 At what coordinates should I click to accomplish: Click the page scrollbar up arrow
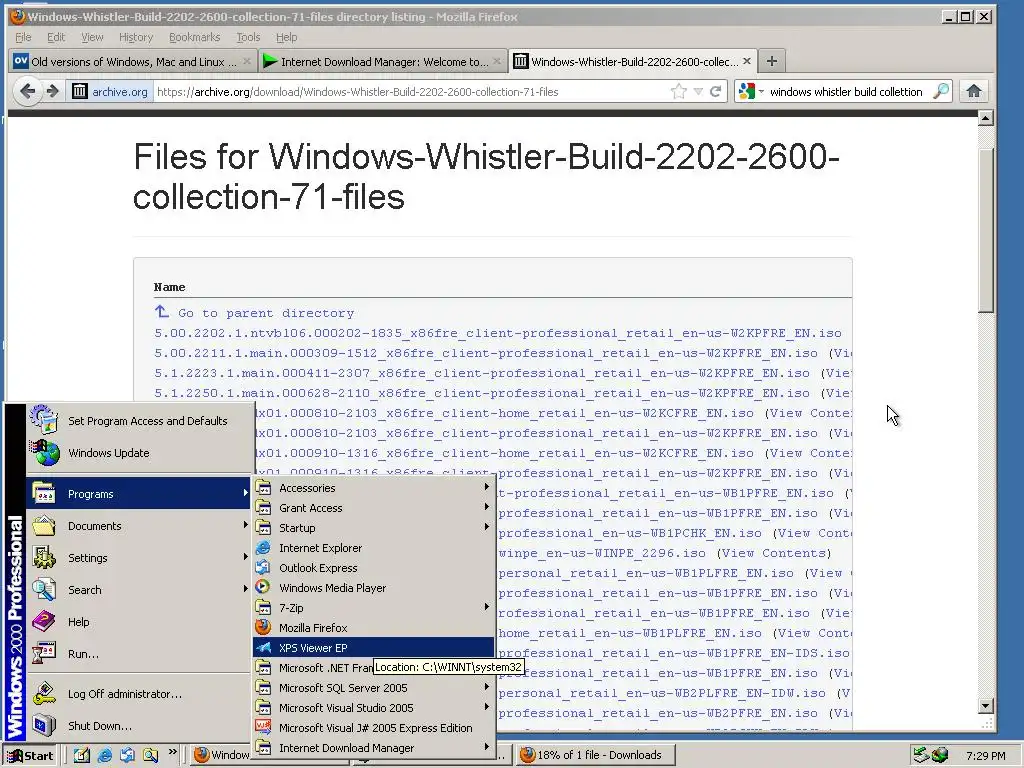(986, 118)
